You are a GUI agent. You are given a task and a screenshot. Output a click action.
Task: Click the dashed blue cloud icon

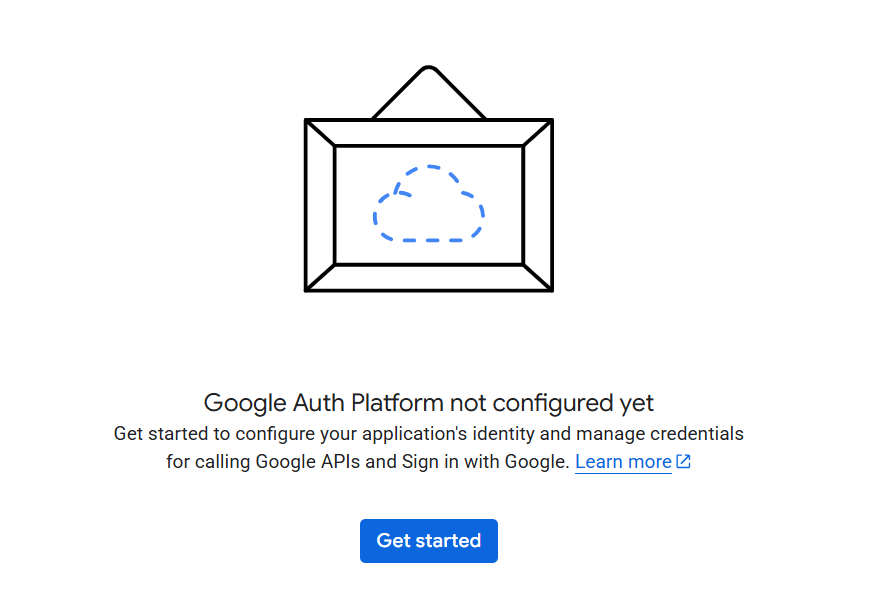point(429,204)
